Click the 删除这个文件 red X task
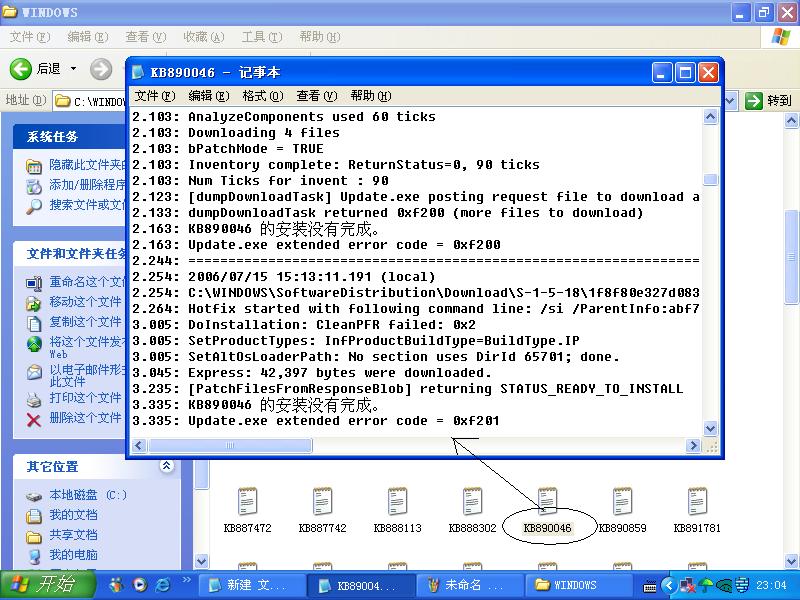 tap(34, 418)
